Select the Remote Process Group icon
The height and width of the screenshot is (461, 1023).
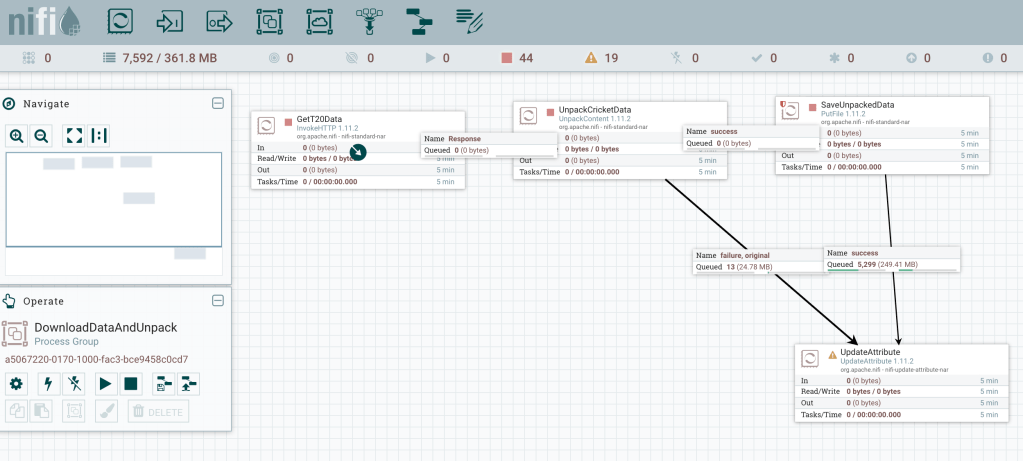coord(318,19)
